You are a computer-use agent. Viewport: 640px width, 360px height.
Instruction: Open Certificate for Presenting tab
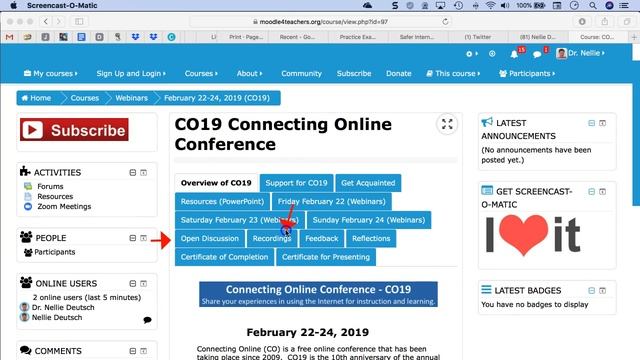pos(326,257)
